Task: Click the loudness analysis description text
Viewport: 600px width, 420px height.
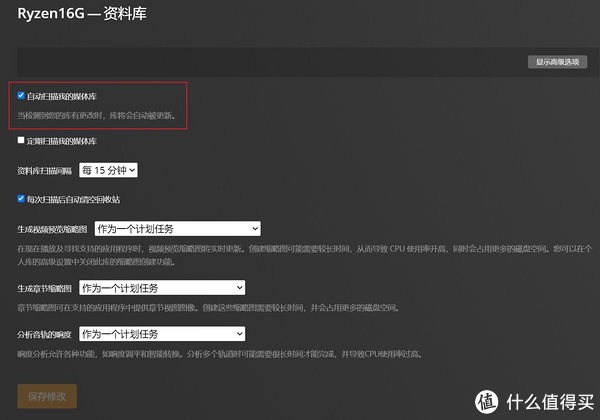Action: 220,354
